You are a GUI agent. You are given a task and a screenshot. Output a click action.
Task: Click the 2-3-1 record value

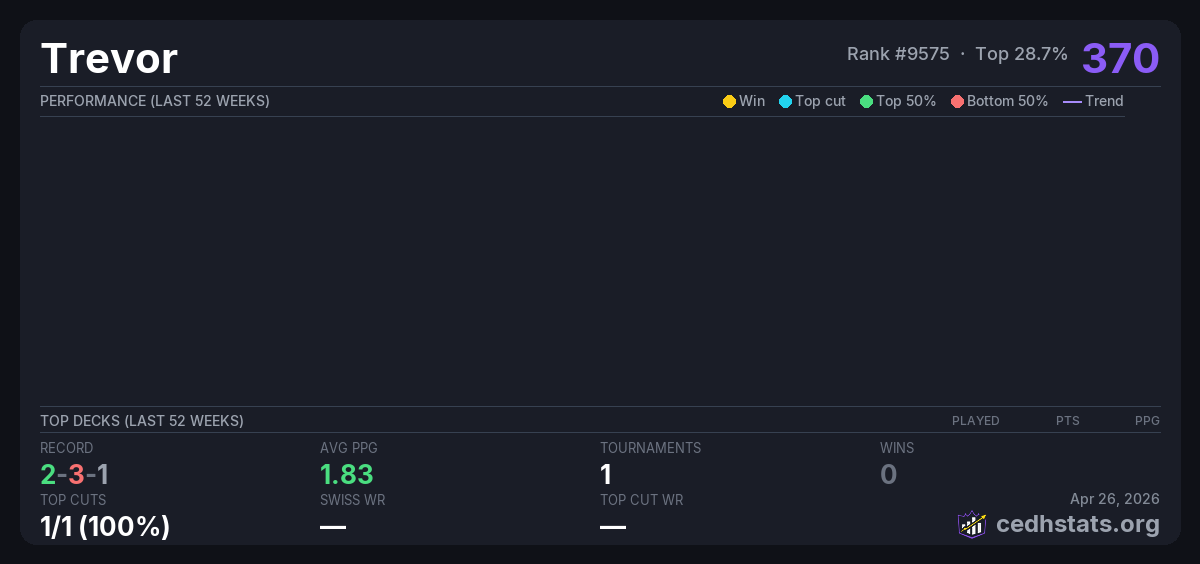[x=75, y=474]
